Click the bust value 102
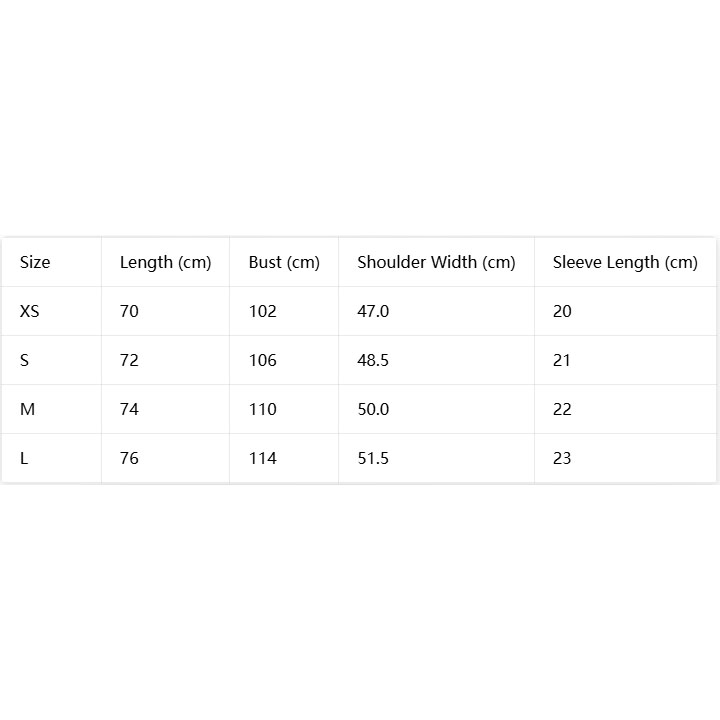The width and height of the screenshot is (720, 720). [x=263, y=311]
